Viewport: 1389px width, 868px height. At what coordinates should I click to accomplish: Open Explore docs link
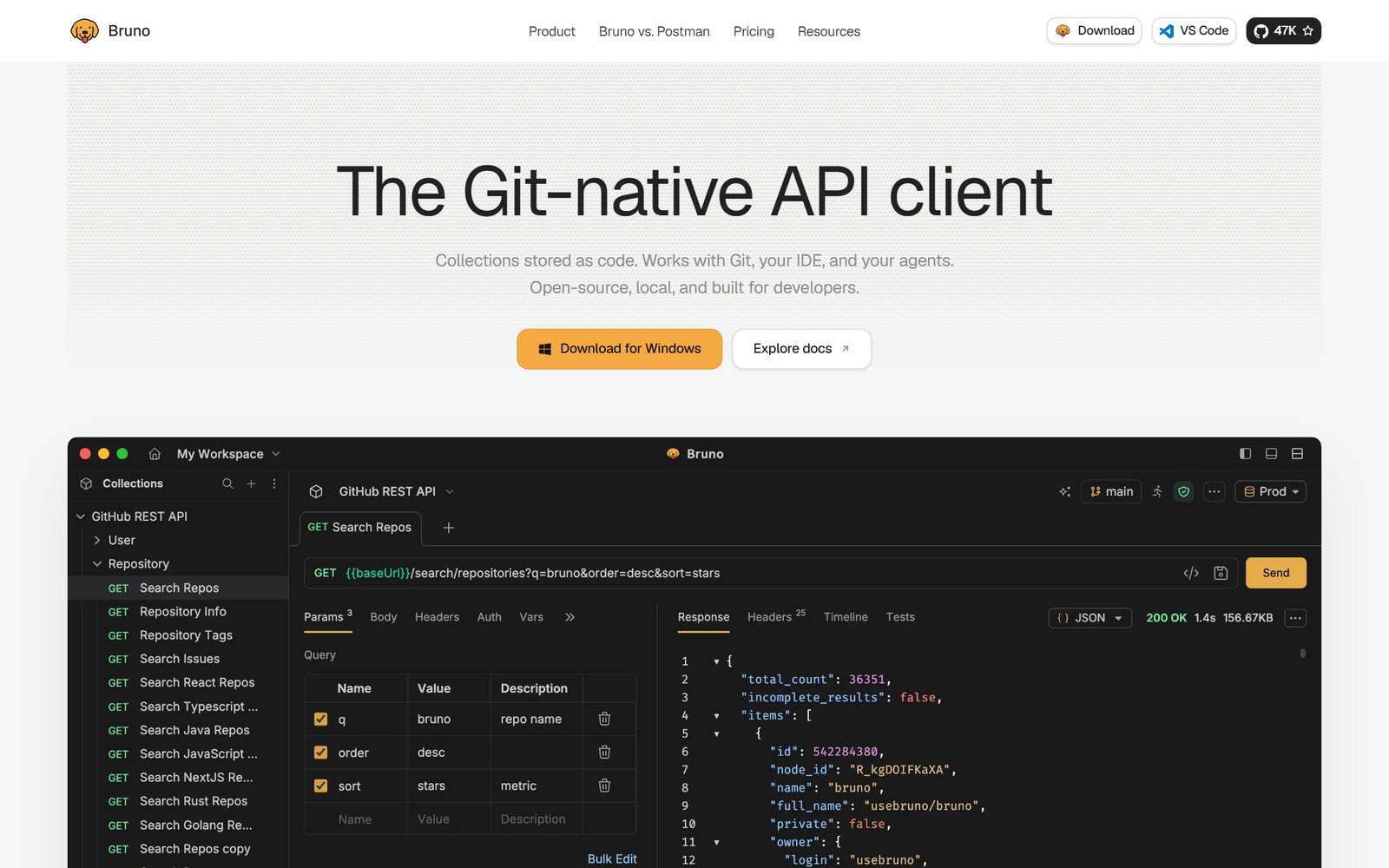coord(801,349)
